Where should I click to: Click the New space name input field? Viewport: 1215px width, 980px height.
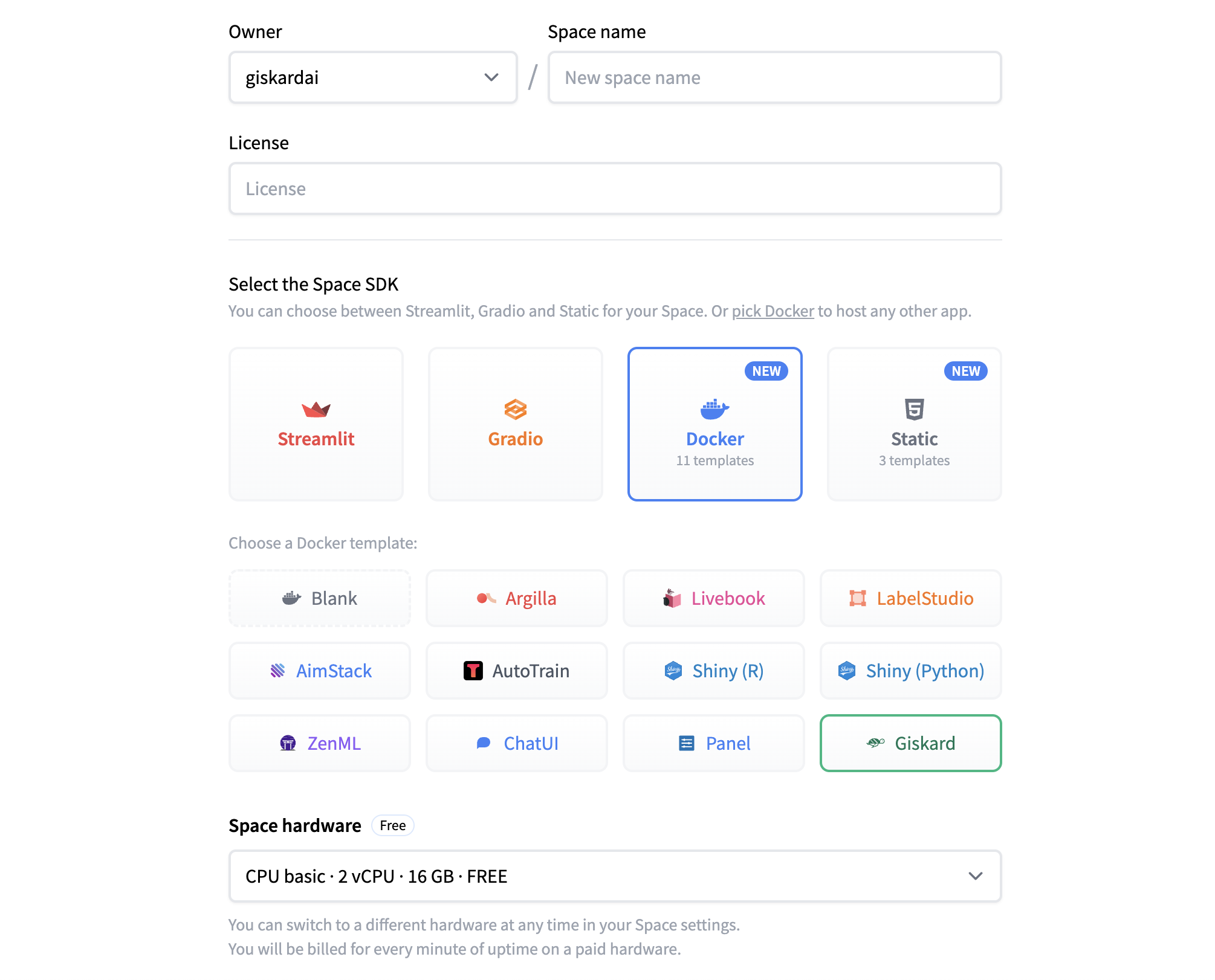(x=774, y=77)
